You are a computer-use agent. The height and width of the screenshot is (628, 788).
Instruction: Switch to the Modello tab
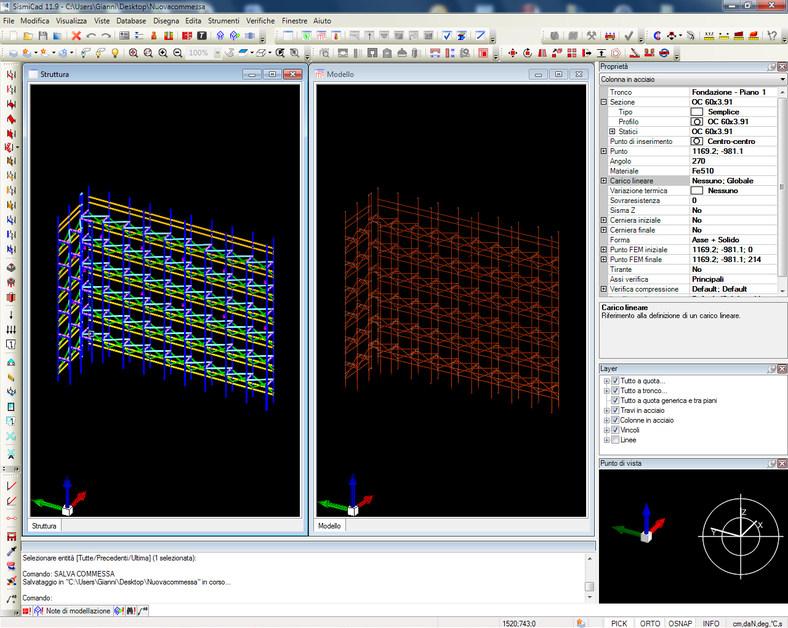pos(329,526)
